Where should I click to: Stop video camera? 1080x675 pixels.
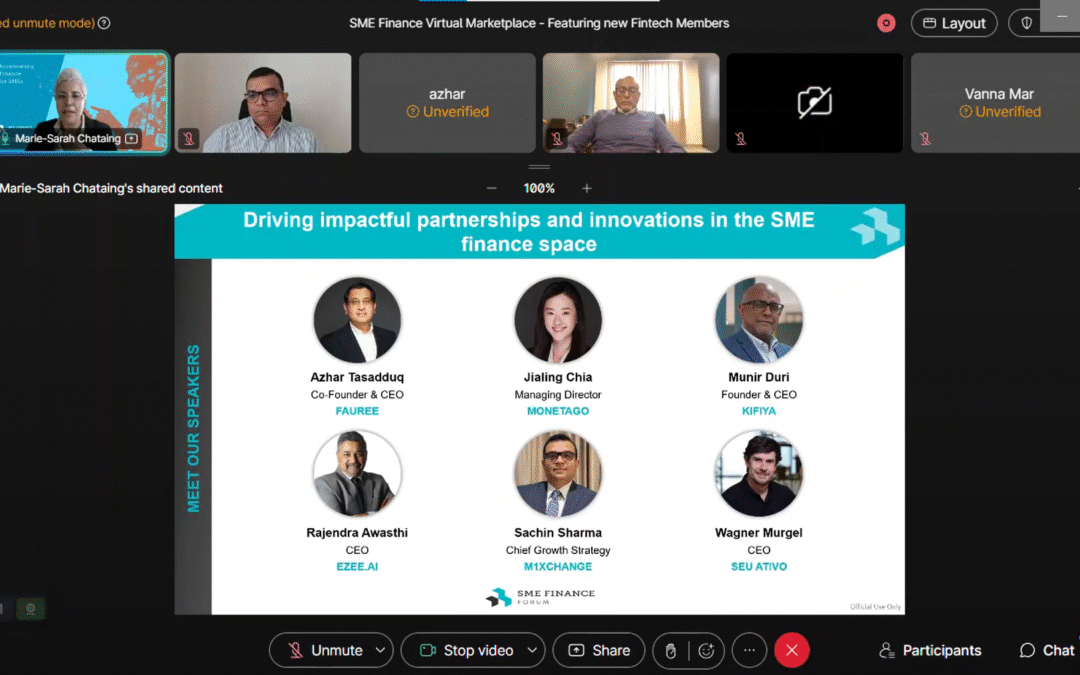tap(466, 650)
